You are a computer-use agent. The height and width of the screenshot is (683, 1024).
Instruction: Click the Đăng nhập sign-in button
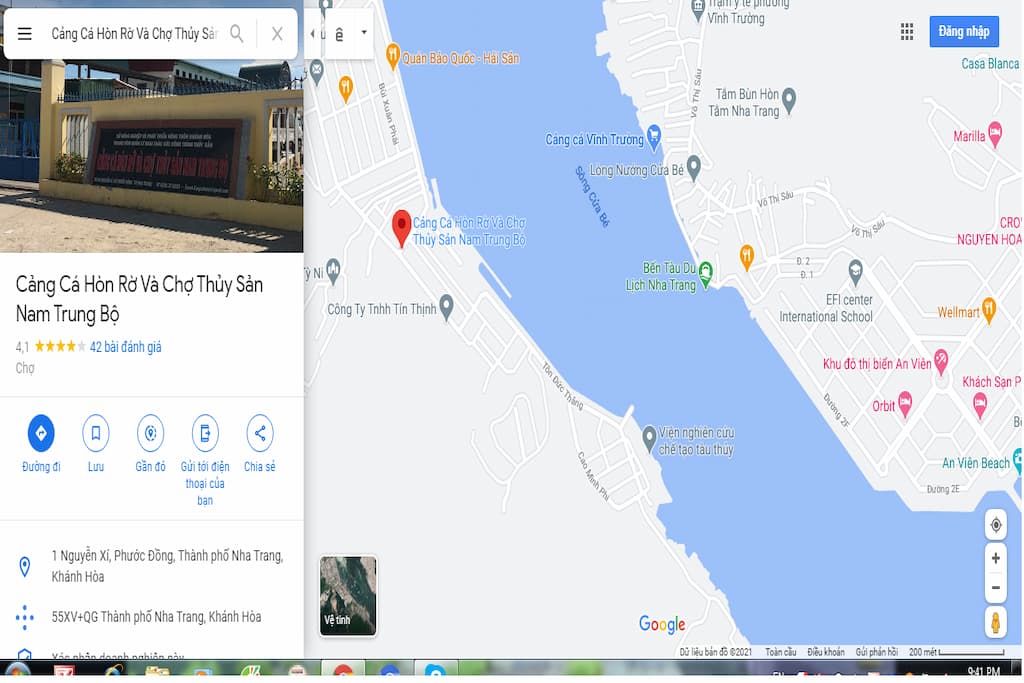[x=963, y=31]
